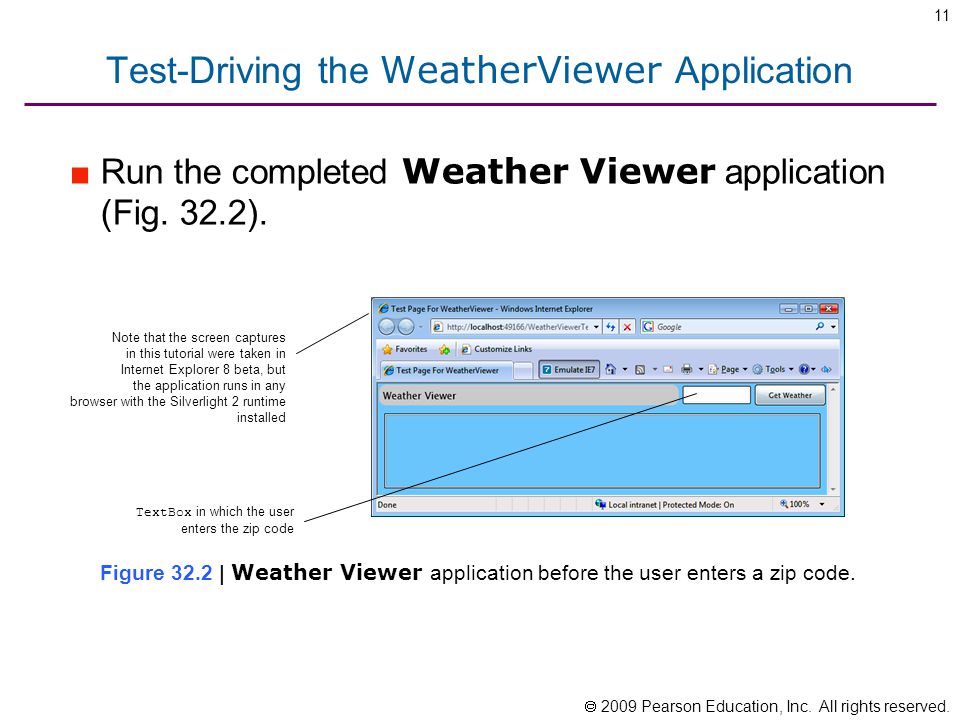Viewport: 960px width, 720px height.
Task: Open the Help question mark menu
Action: click(807, 369)
